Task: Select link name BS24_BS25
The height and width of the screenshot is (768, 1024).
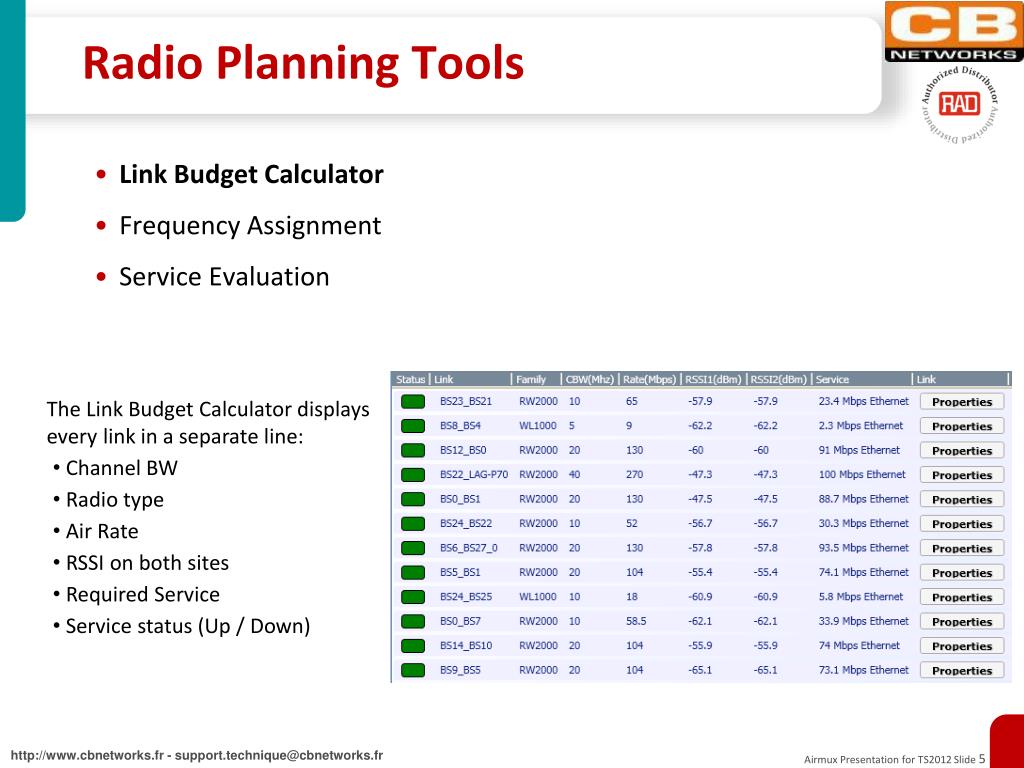Action: (466, 596)
